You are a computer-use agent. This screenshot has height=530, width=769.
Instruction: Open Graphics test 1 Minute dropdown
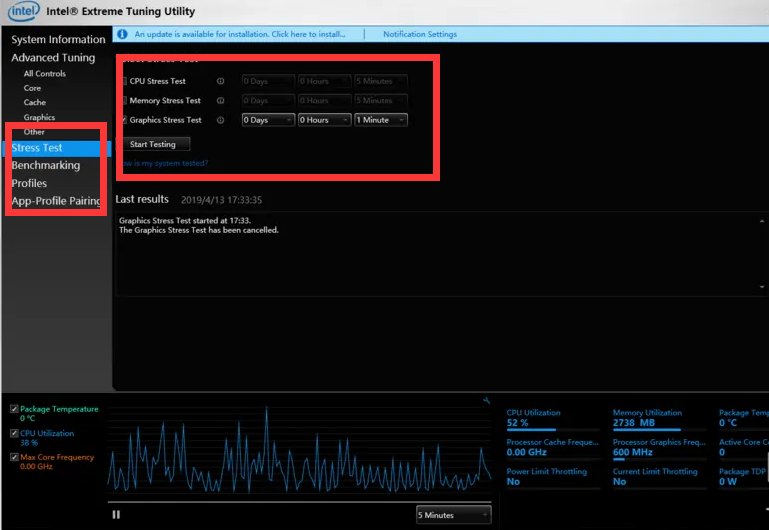(381, 120)
